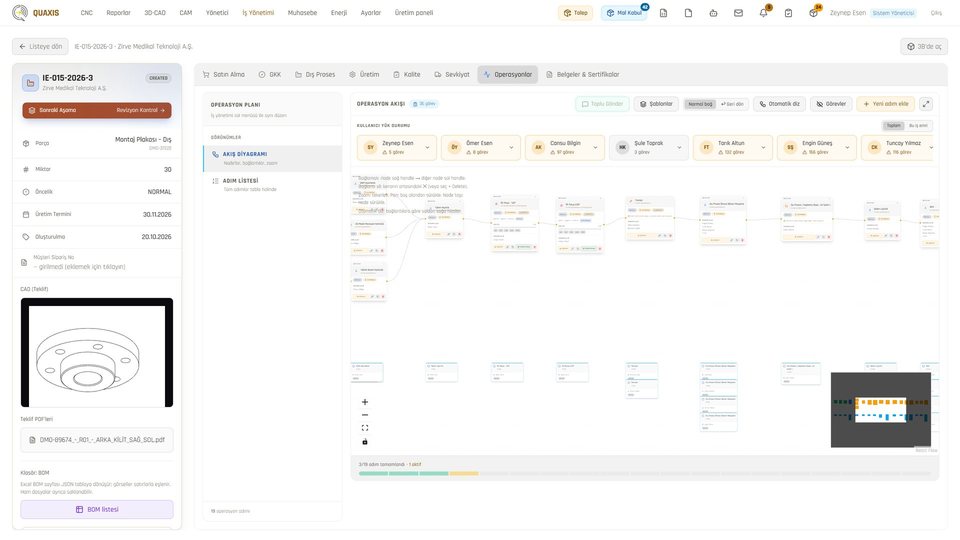
Task: Switch to Satın Alma tab
Action: click(x=223, y=75)
